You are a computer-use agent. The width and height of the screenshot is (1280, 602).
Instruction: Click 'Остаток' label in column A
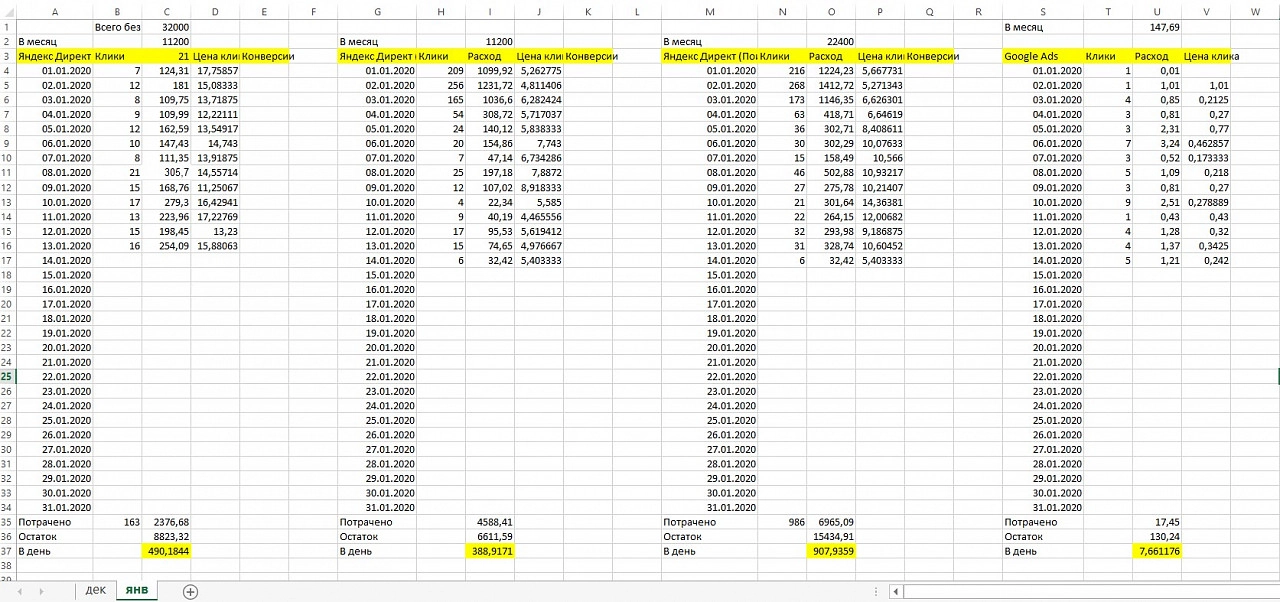click(x=38, y=536)
